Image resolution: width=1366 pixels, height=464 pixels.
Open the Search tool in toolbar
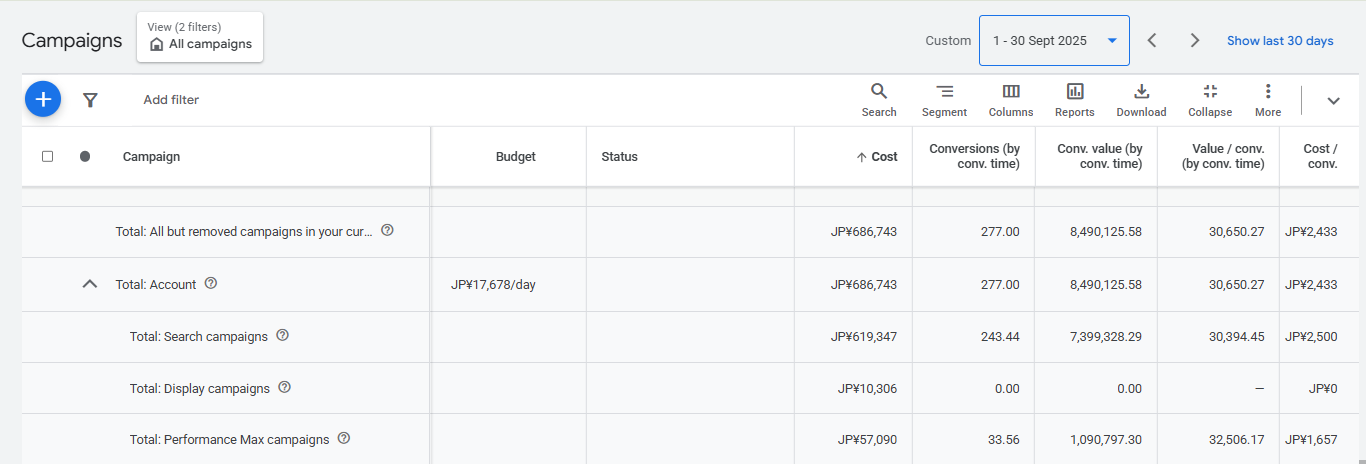(x=879, y=100)
